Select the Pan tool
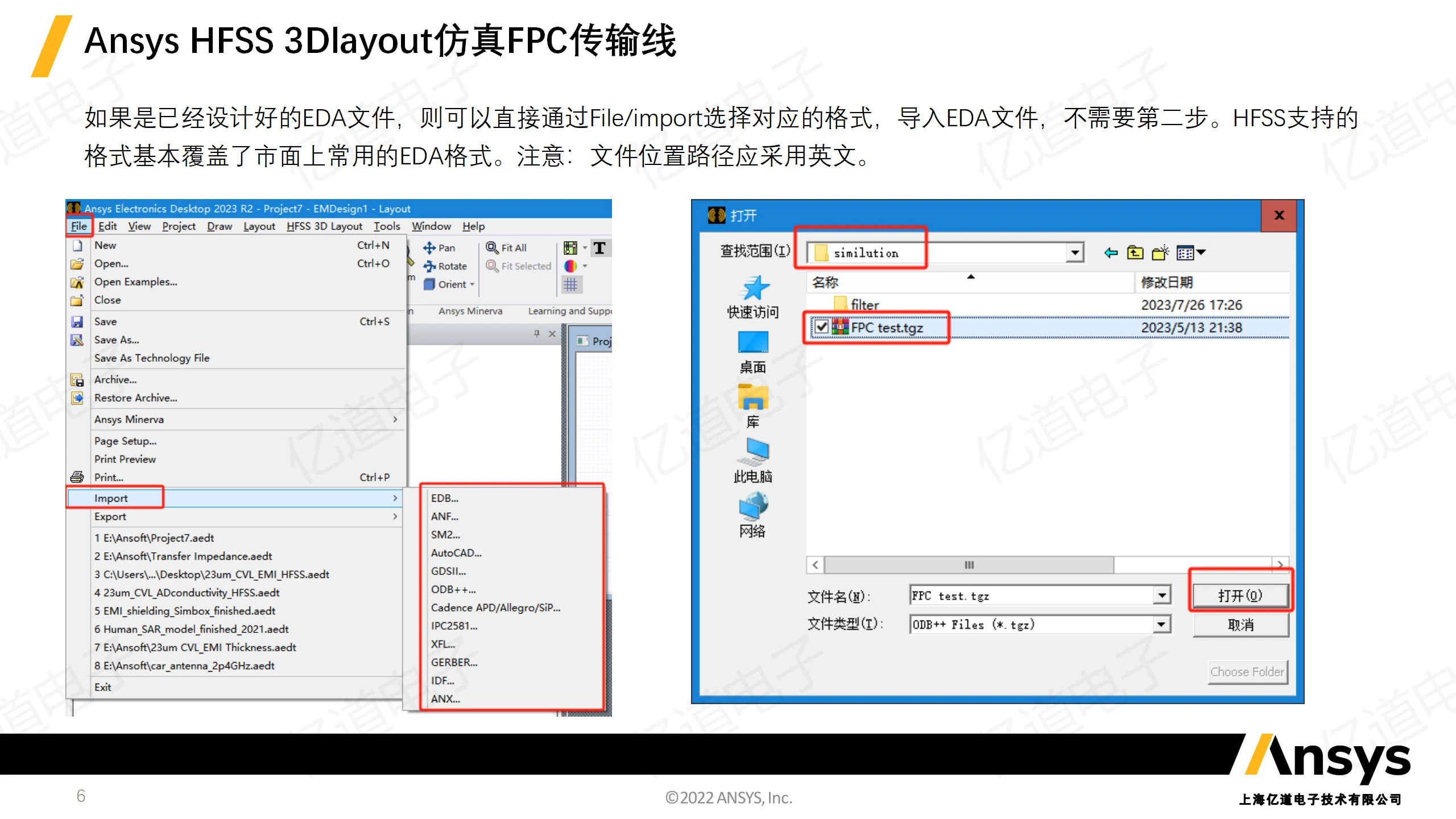This screenshot has height=819, width=1456. (439, 248)
